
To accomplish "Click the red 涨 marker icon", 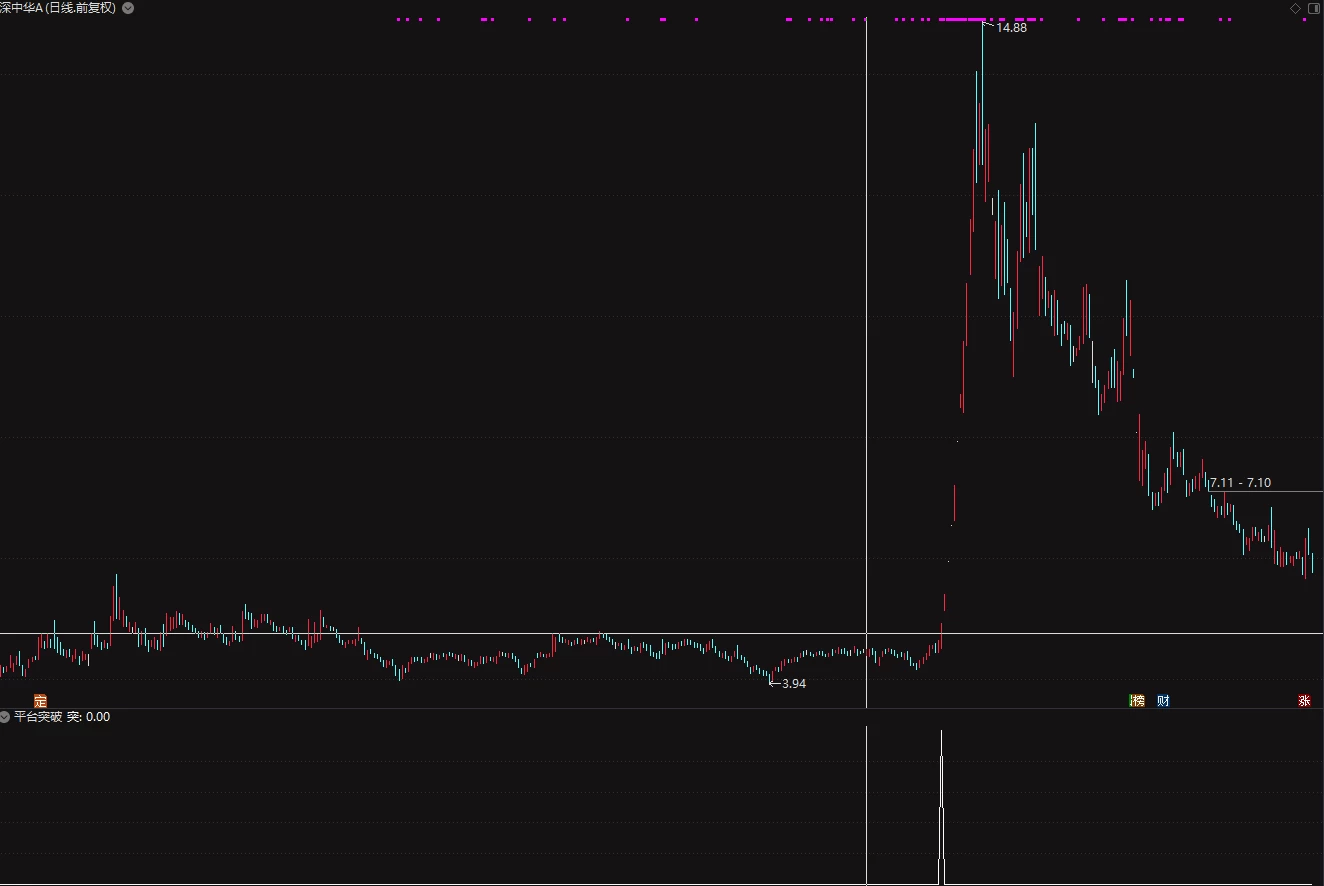I will (1304, 701).
